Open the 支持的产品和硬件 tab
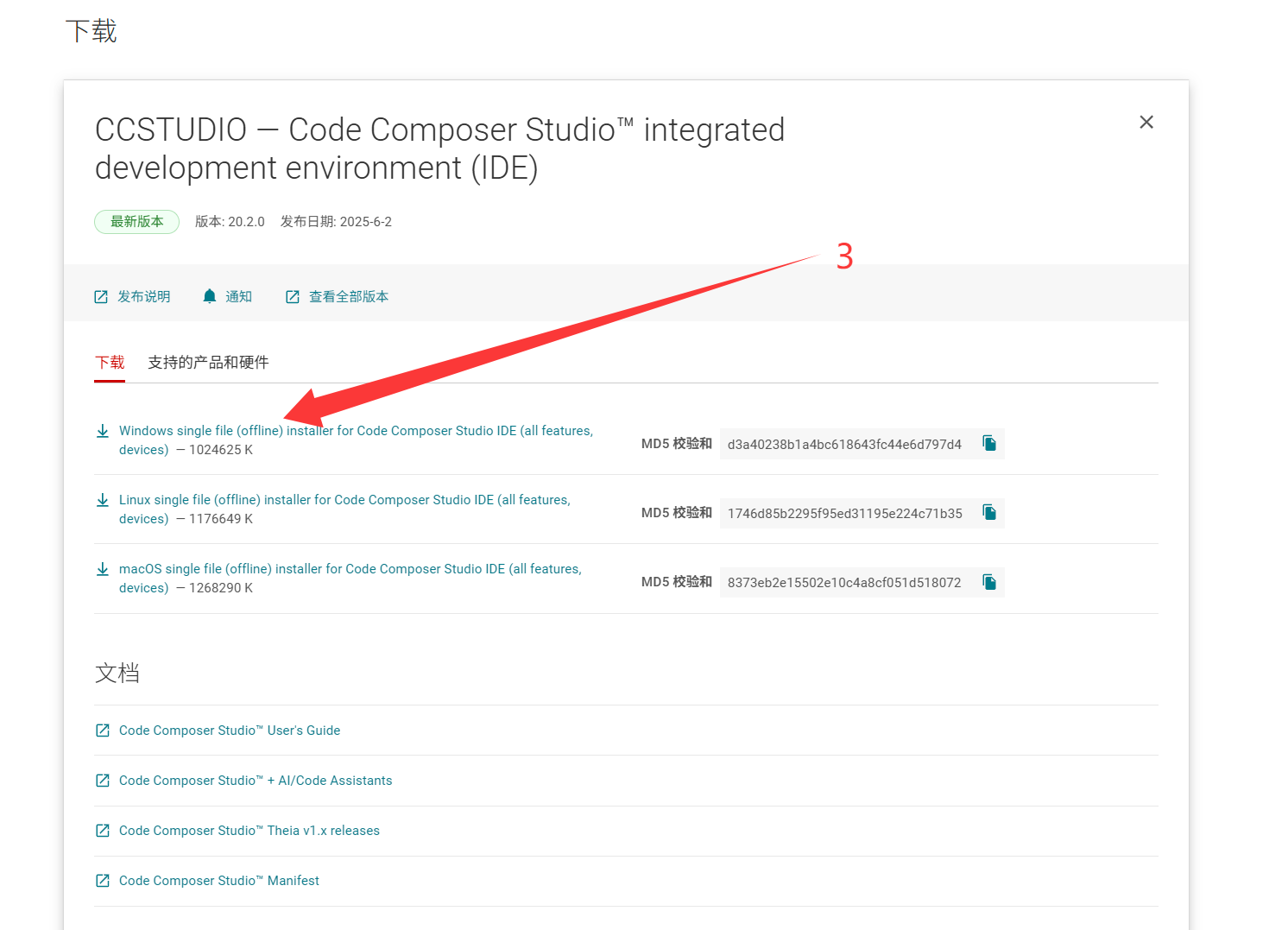The width and height of the screenshot is (1288, 930). click(208, 363)
